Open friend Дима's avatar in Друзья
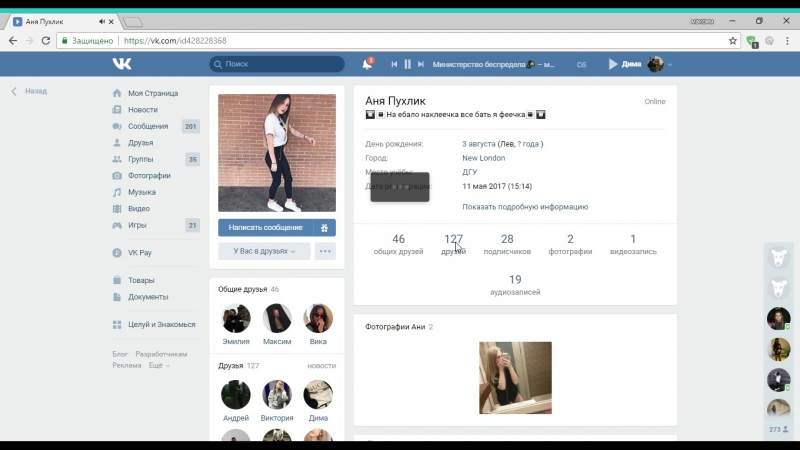This screenshot has width=800, height=450. [318, 394]
